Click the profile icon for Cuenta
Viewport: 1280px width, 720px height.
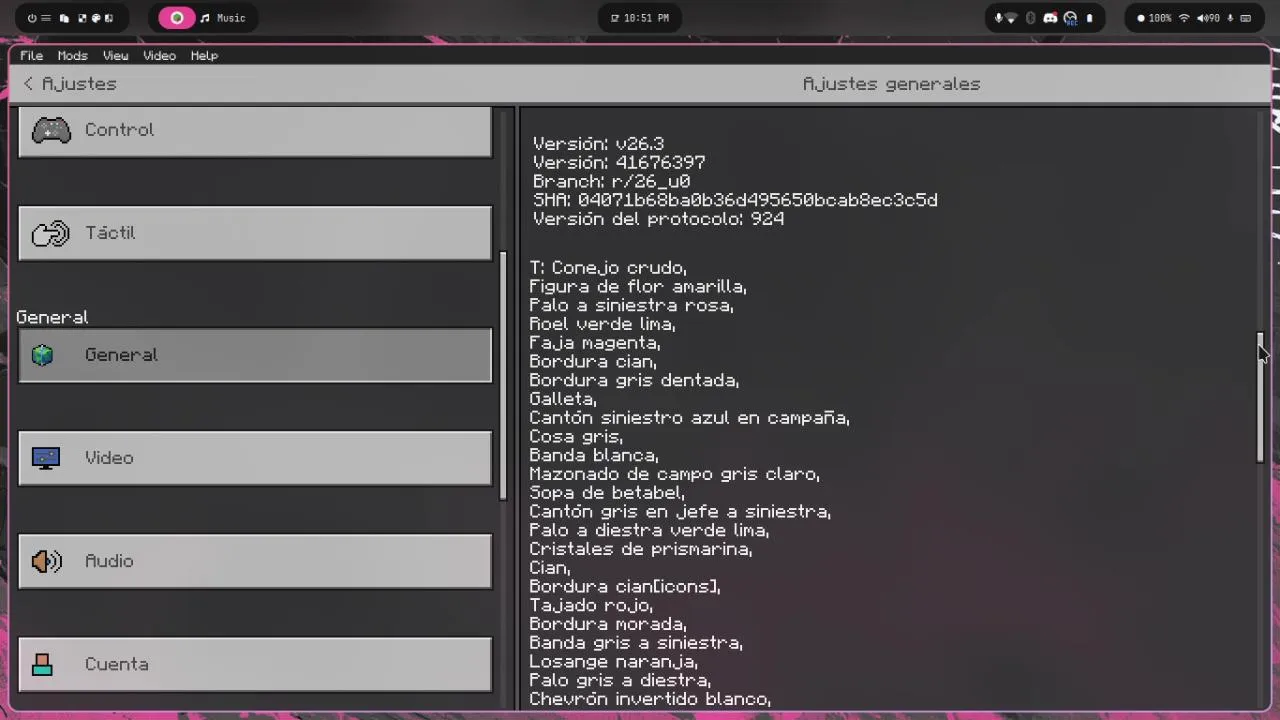coord(42,664)
